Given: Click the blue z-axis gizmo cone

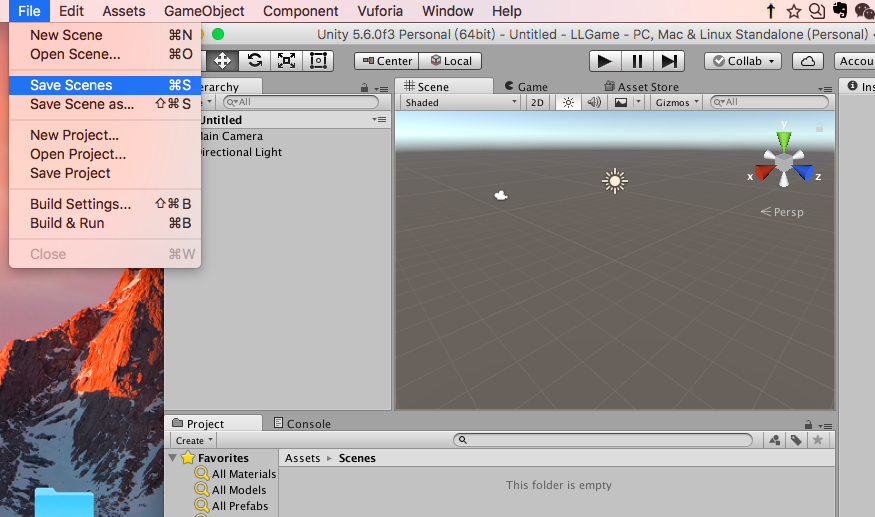Looking at the screenshot, I should [x=803, y=172].
